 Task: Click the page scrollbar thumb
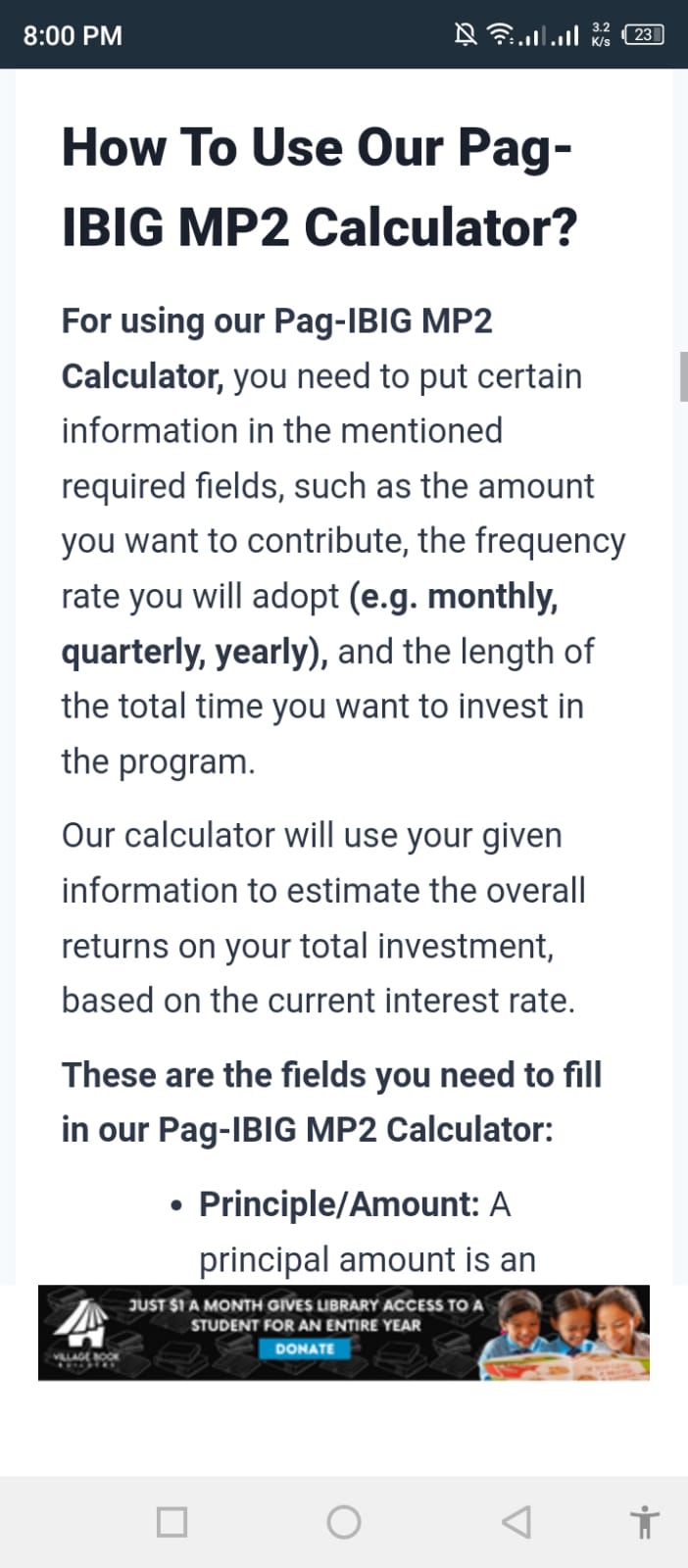(683, 376)
